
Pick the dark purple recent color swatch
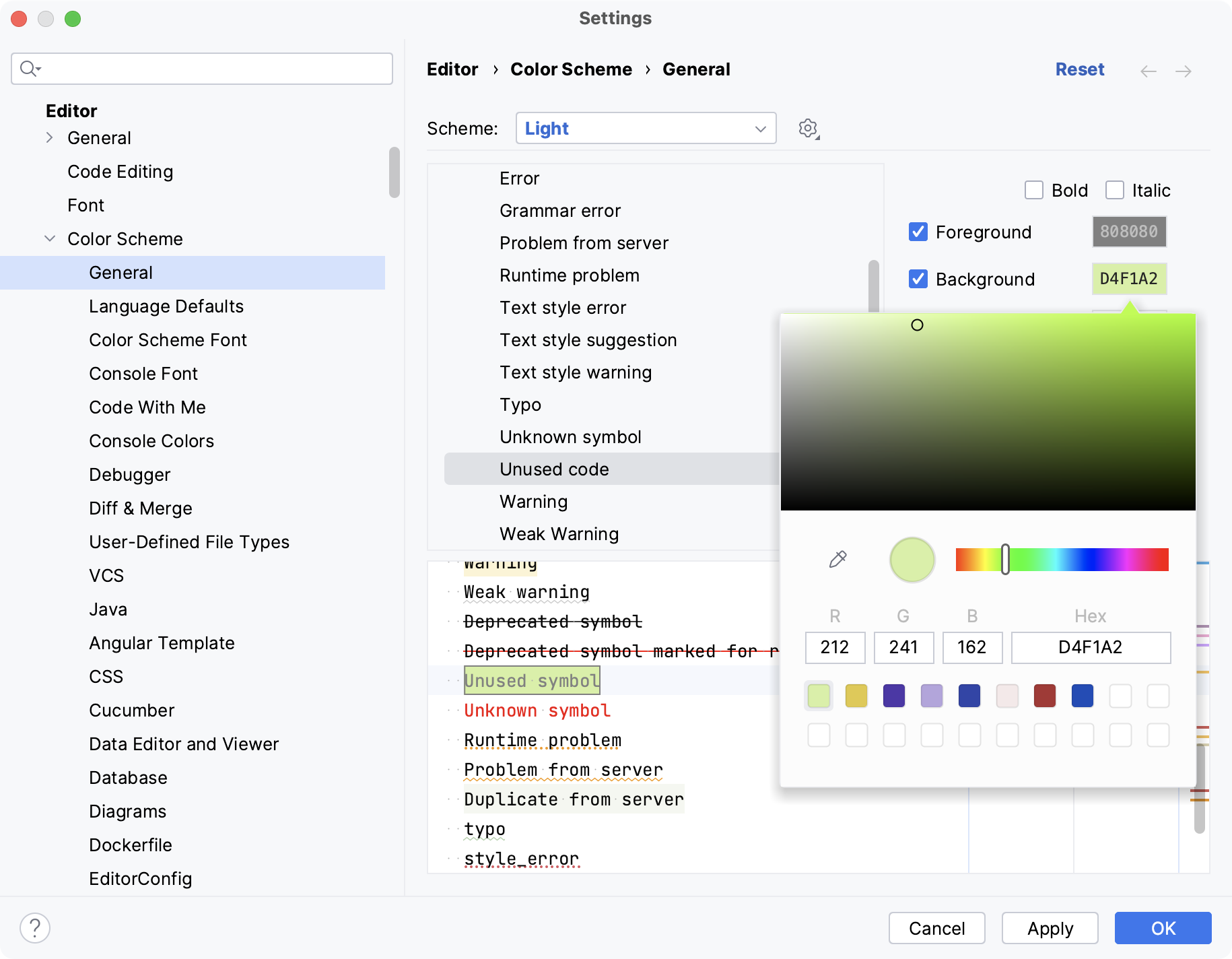tap(894, 696)
